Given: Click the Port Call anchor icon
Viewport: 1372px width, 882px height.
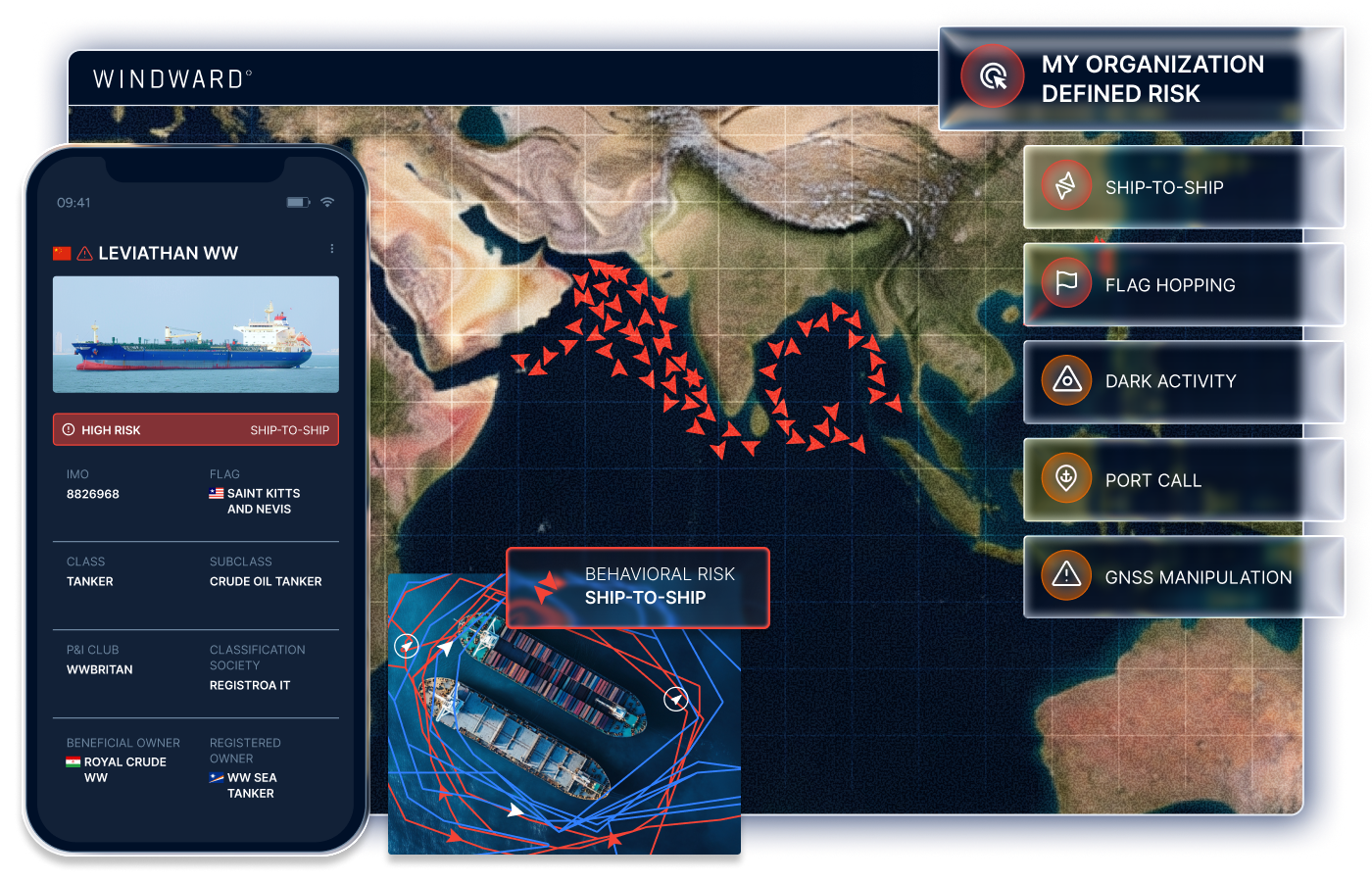Looking at the screenshot, I should point(1066,478).
